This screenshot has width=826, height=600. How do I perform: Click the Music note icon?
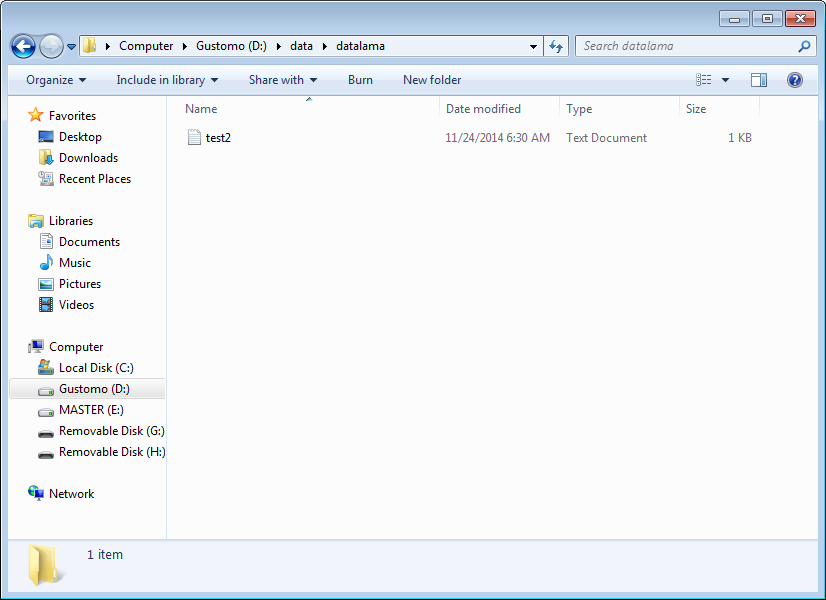(x=46, y=262)
